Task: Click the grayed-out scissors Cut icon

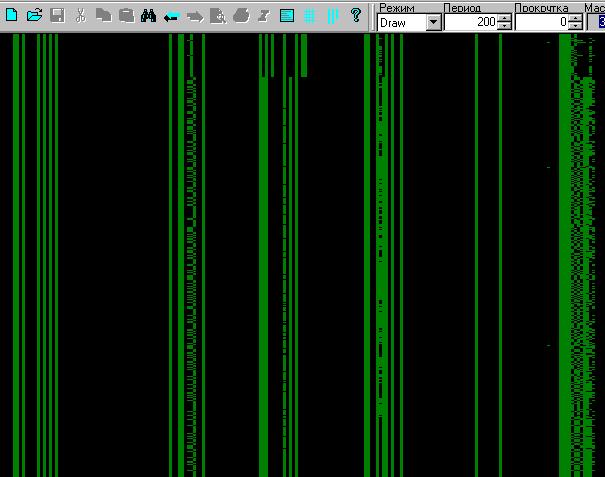Action: coord(80,15)
